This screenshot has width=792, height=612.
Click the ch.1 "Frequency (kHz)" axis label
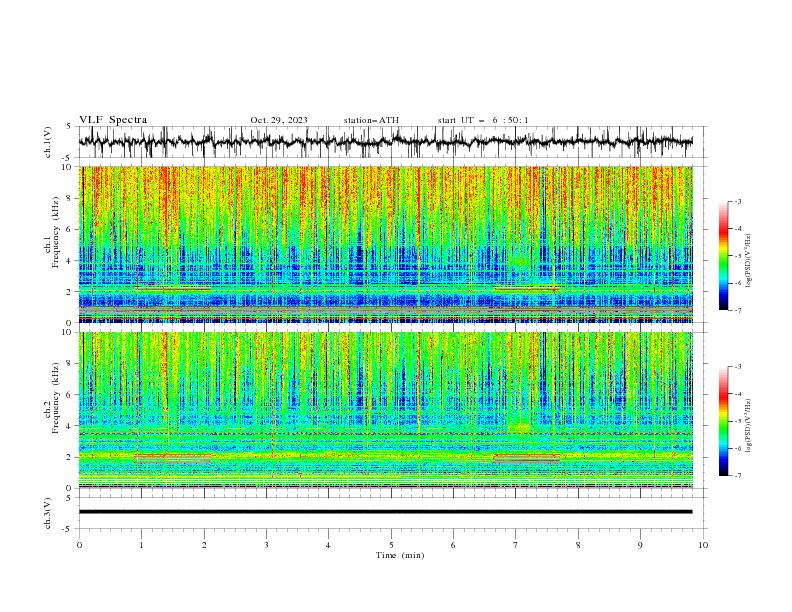pos(55,230)
